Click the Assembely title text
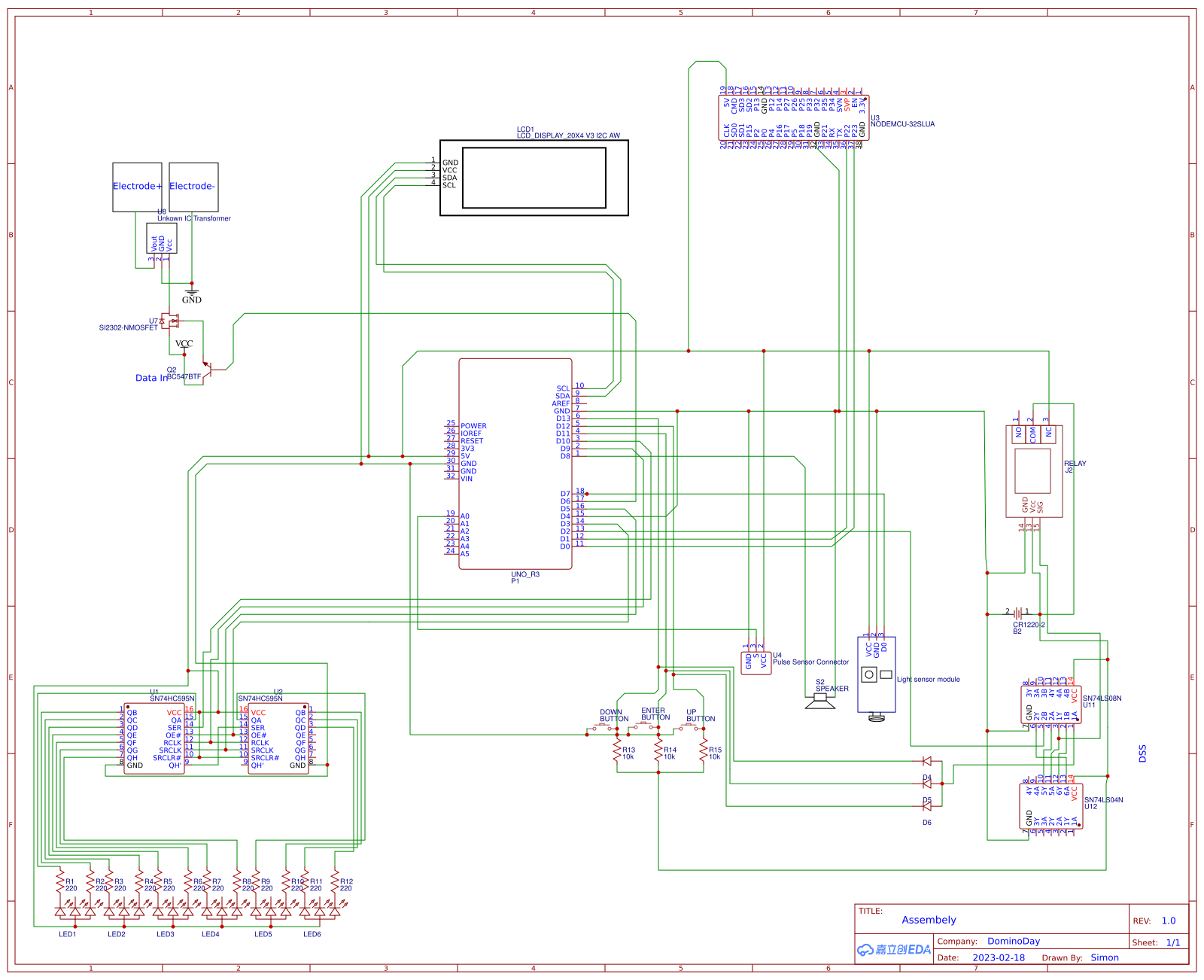This screenshot has height=980, width=1204. coord(930,920)
